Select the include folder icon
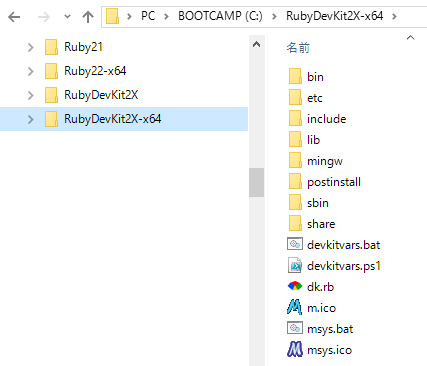 point(295,119)
